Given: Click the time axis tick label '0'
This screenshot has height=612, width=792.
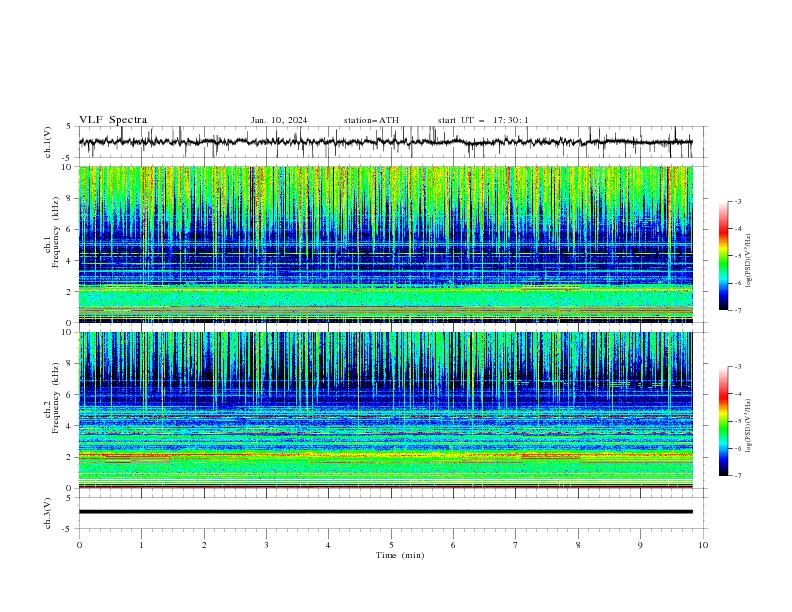Looking at the screenshot, I should pos(79,545).
